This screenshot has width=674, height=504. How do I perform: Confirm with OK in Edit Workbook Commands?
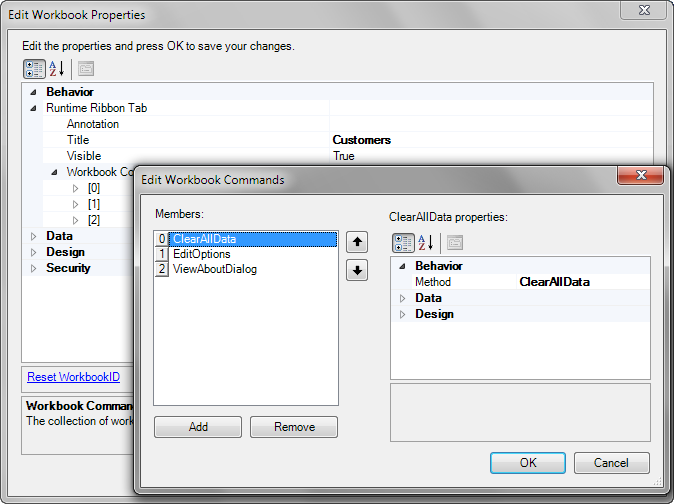click(x=528, y=463)
